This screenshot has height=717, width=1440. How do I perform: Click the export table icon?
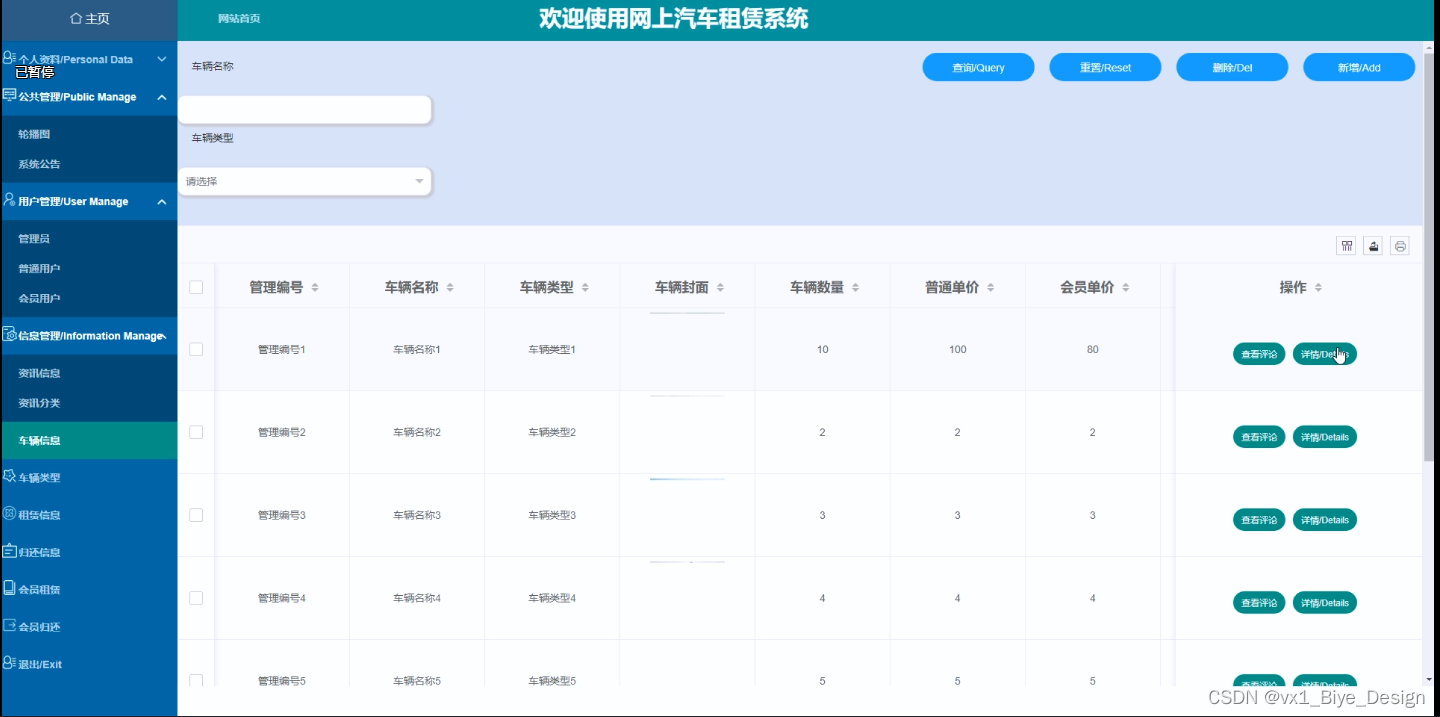1373,246
